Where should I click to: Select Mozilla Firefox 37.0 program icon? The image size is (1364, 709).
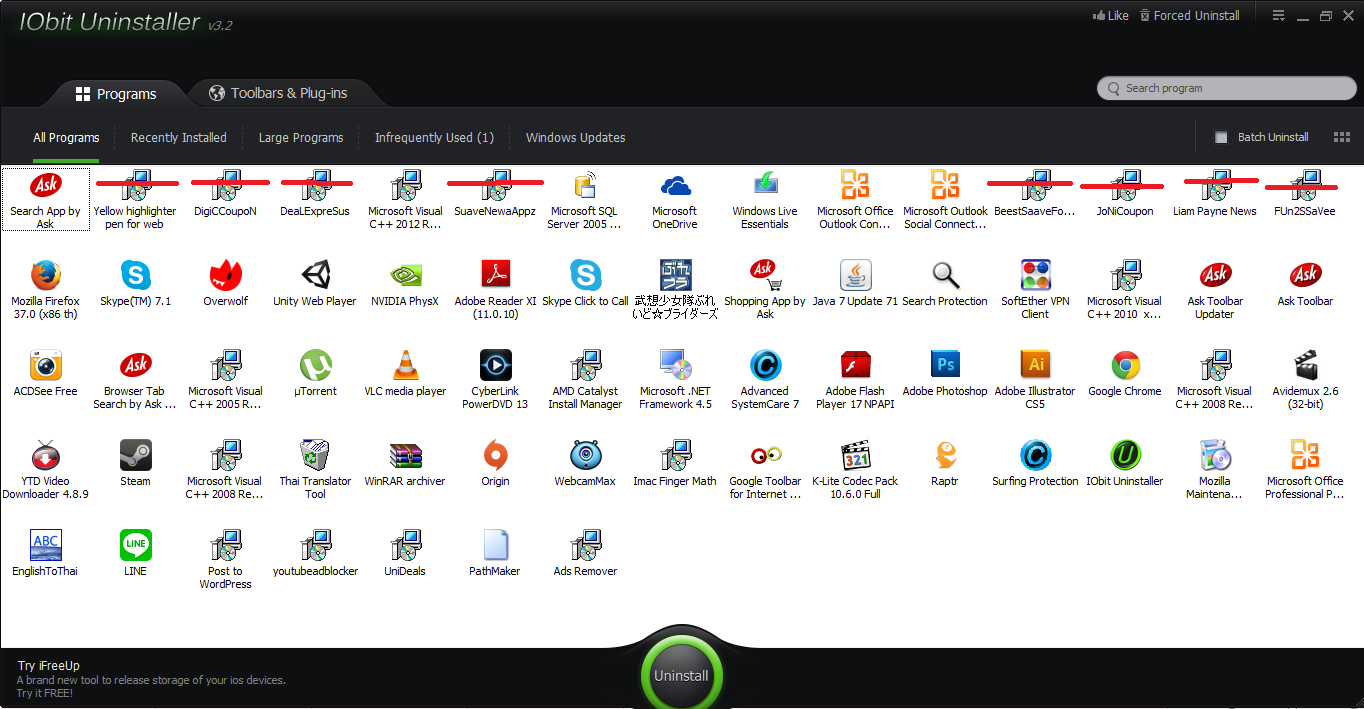pyautogui.click(x=45, y=275)
